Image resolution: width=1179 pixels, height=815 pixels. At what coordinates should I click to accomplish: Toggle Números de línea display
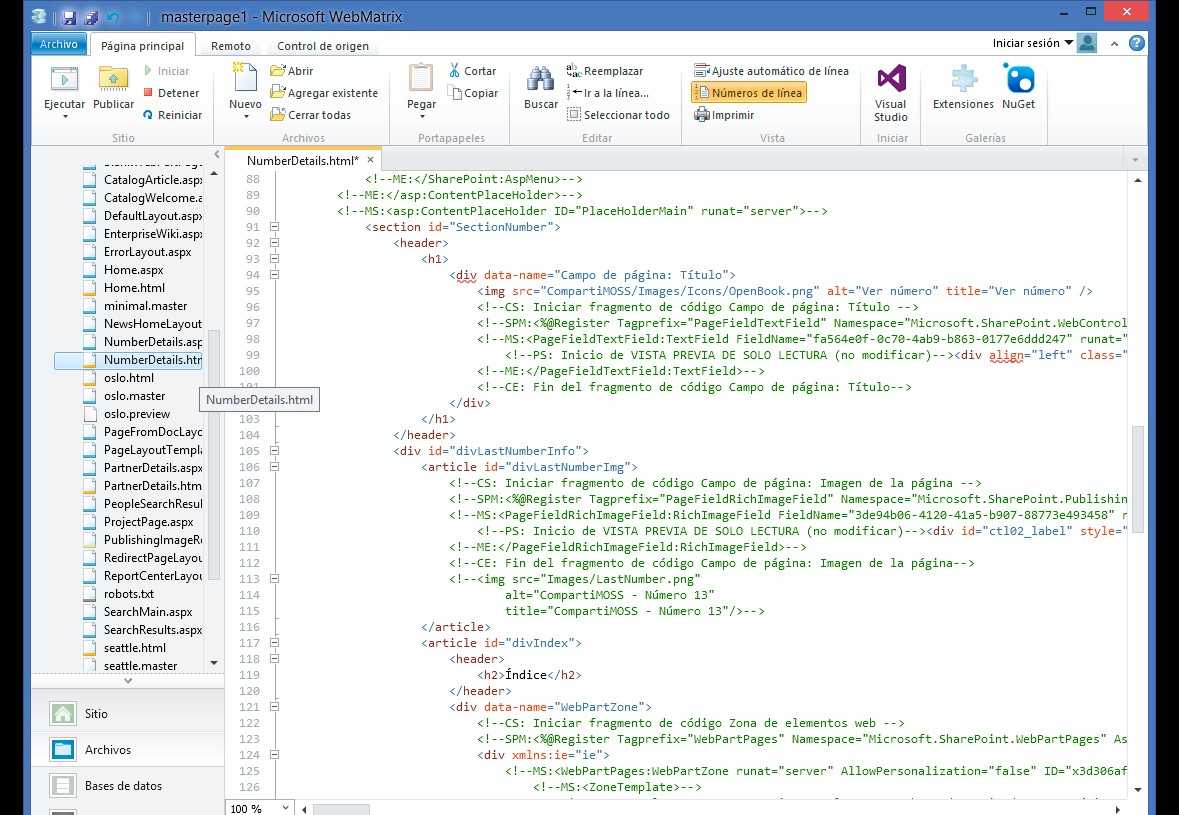pyautogui.click(x=749, y=93)
